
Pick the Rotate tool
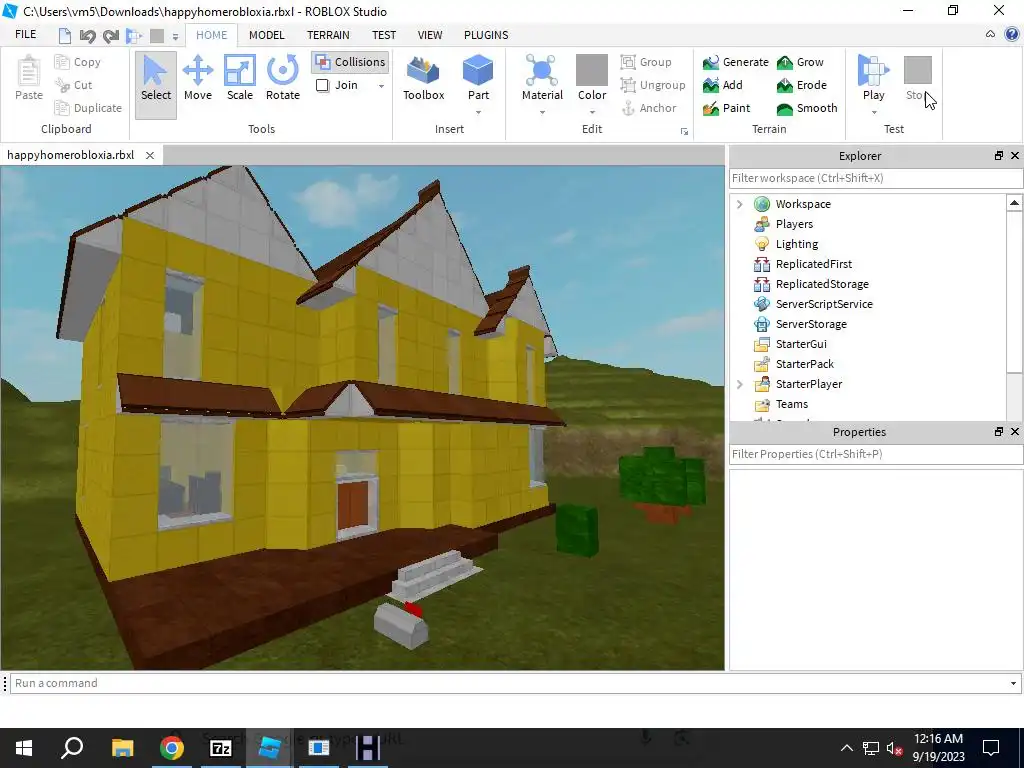[x=283, y=78]
